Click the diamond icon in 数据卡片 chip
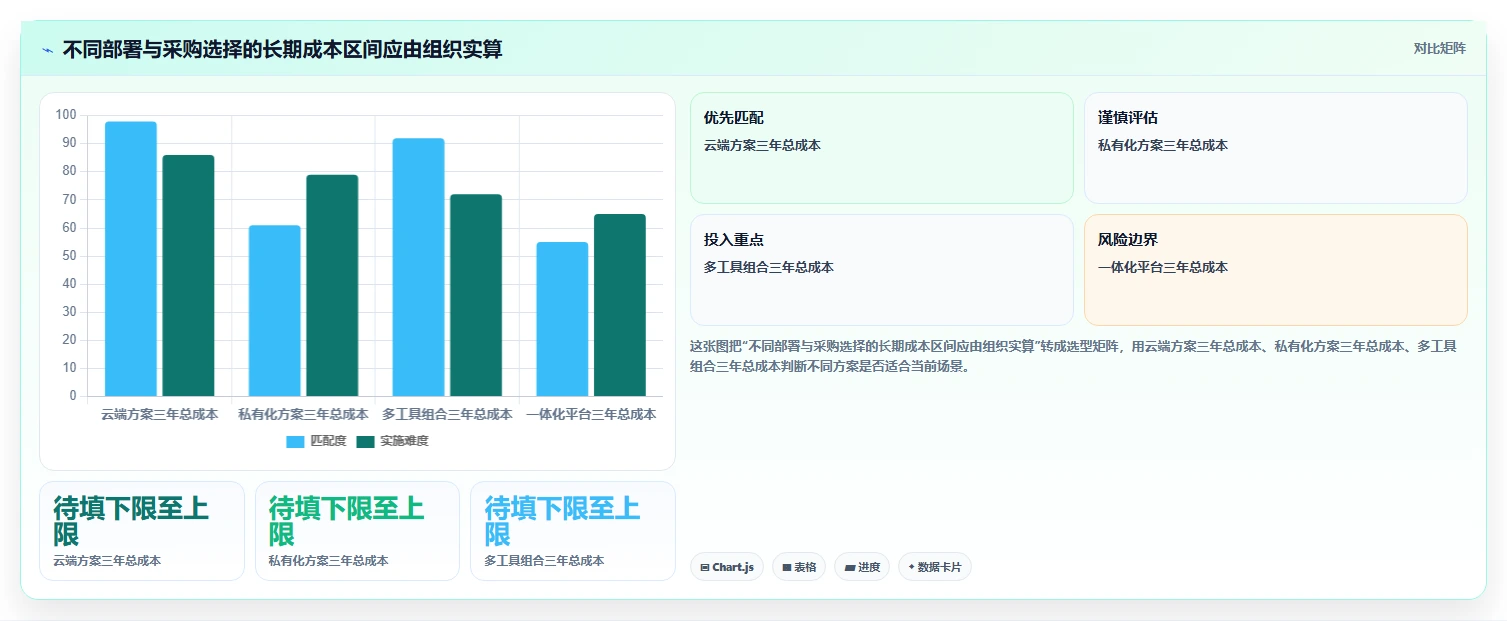1507x621 pixels. 911,567
